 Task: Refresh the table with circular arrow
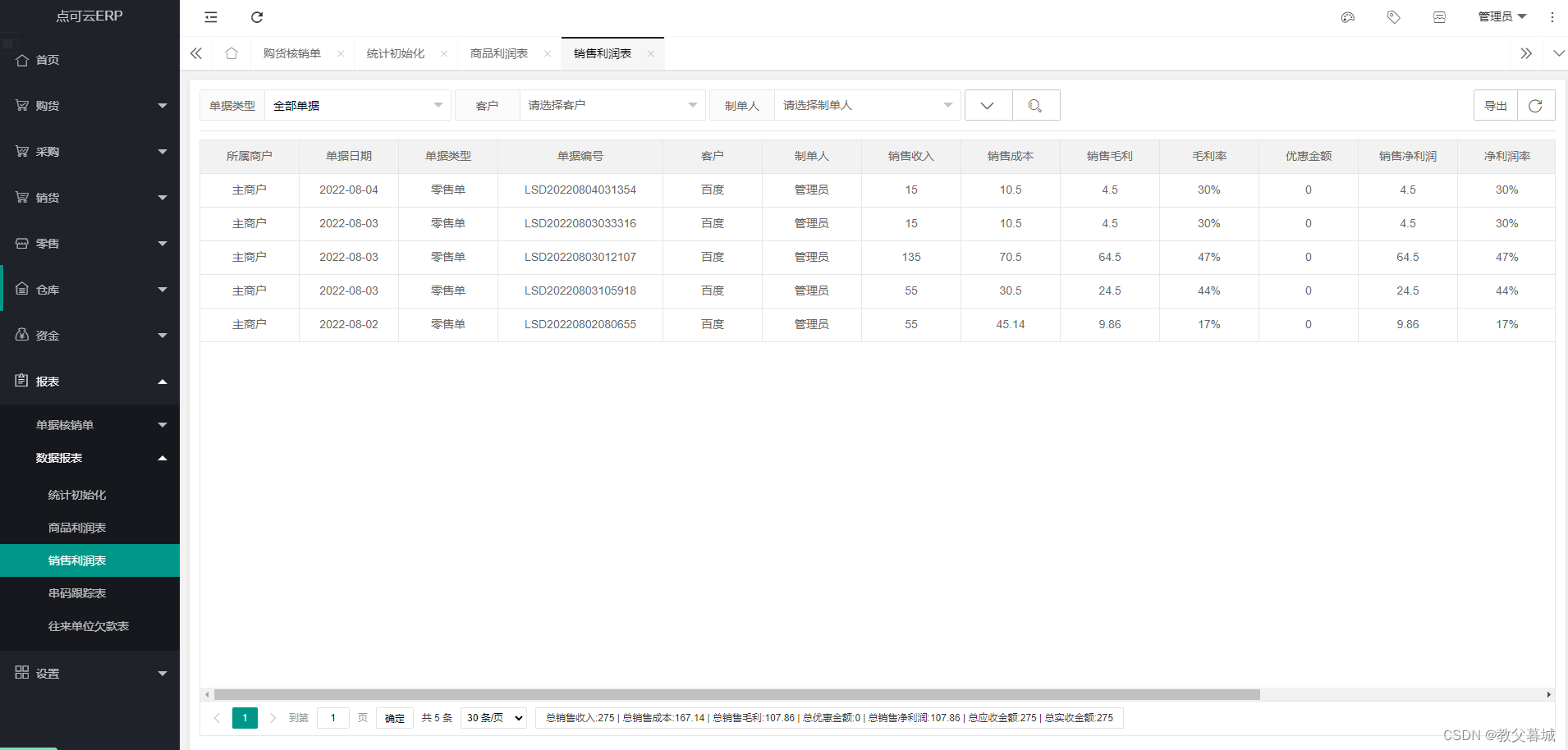[1536, 105]
